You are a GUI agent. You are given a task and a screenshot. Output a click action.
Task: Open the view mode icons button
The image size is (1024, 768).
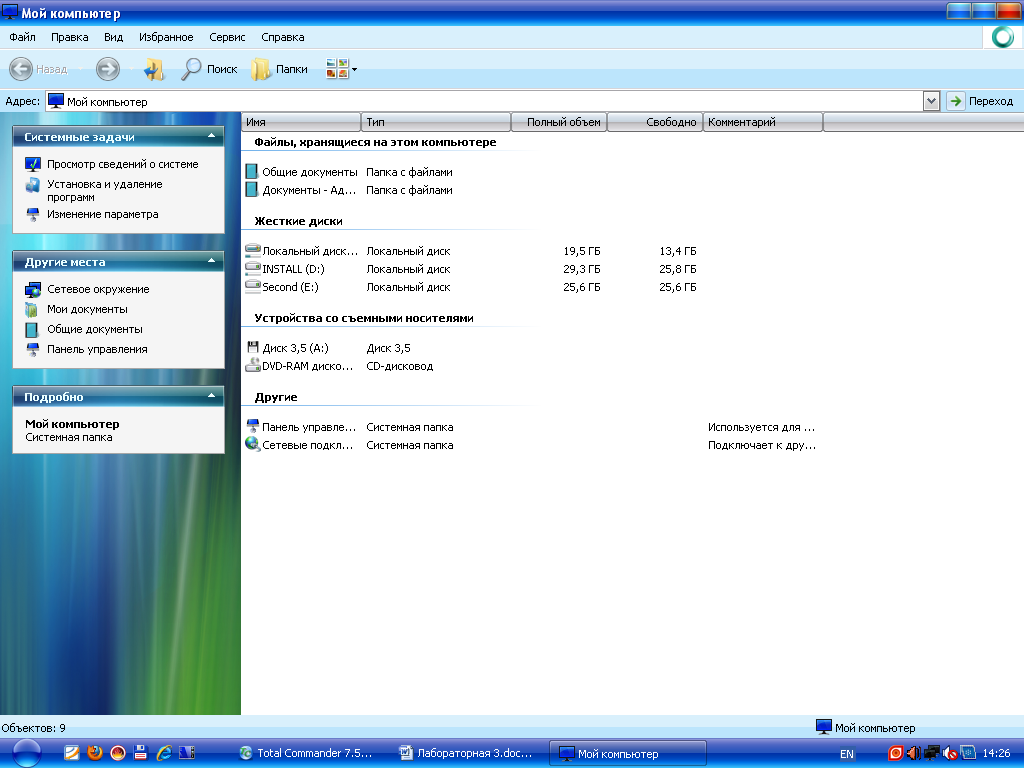(x=337, y=69)
